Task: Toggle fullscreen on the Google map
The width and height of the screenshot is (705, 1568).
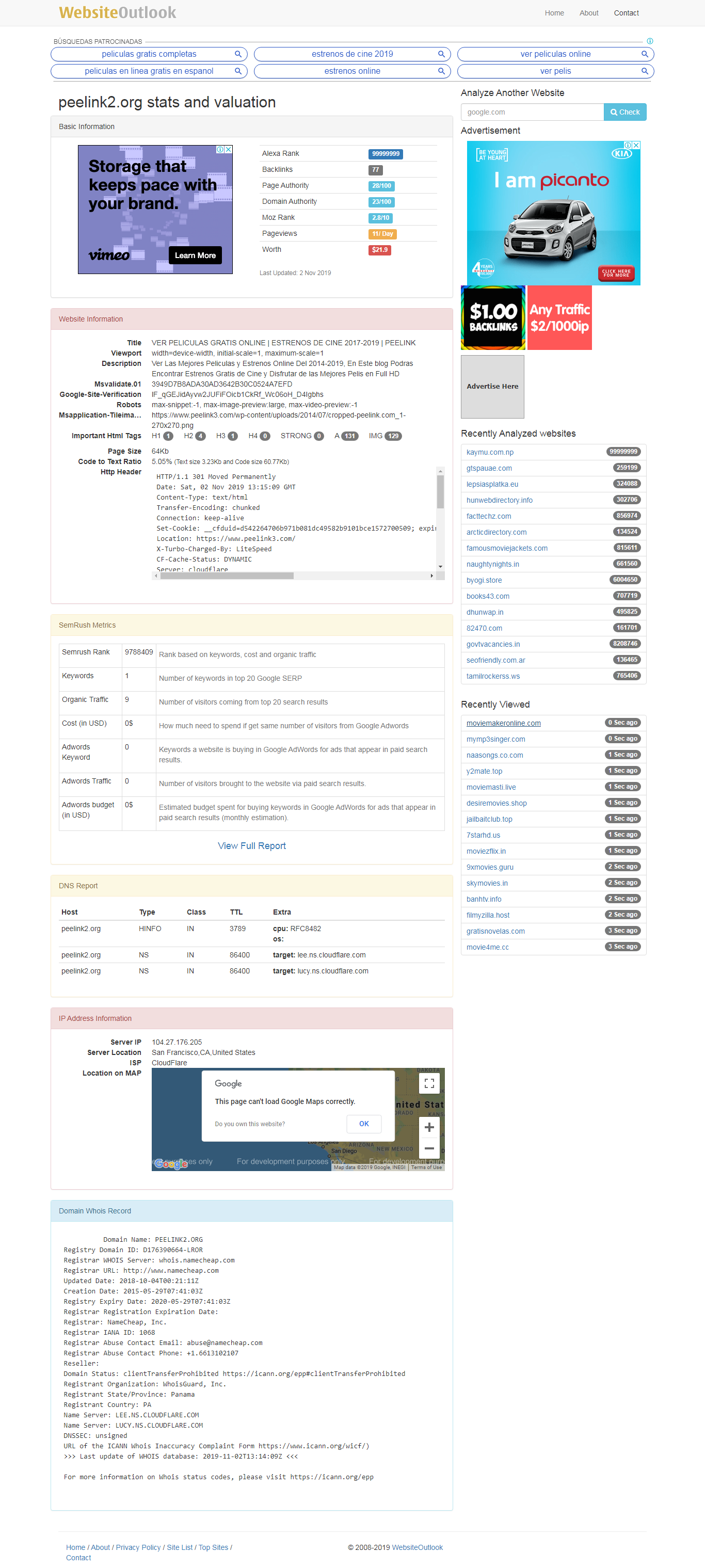Action: click(x=429, y=1083)
